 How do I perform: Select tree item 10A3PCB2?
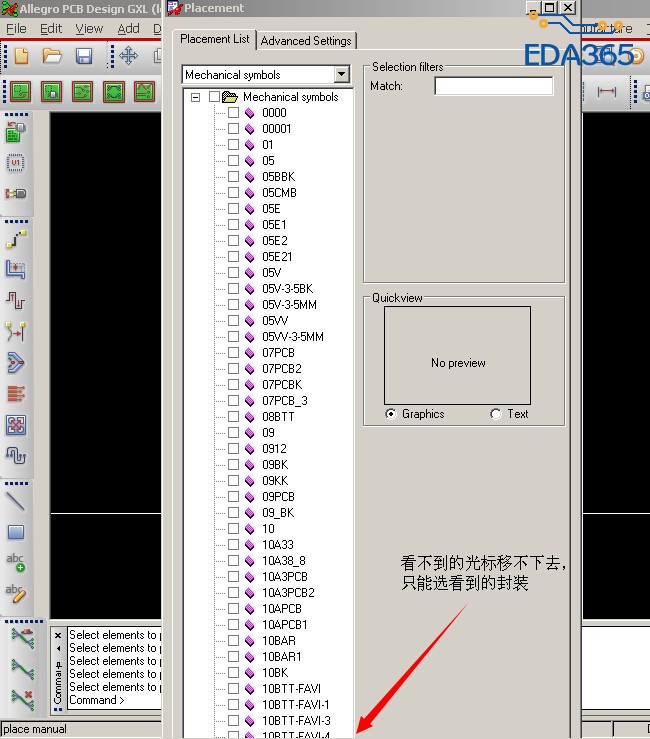pyautogui.click(x=288, y=592)
